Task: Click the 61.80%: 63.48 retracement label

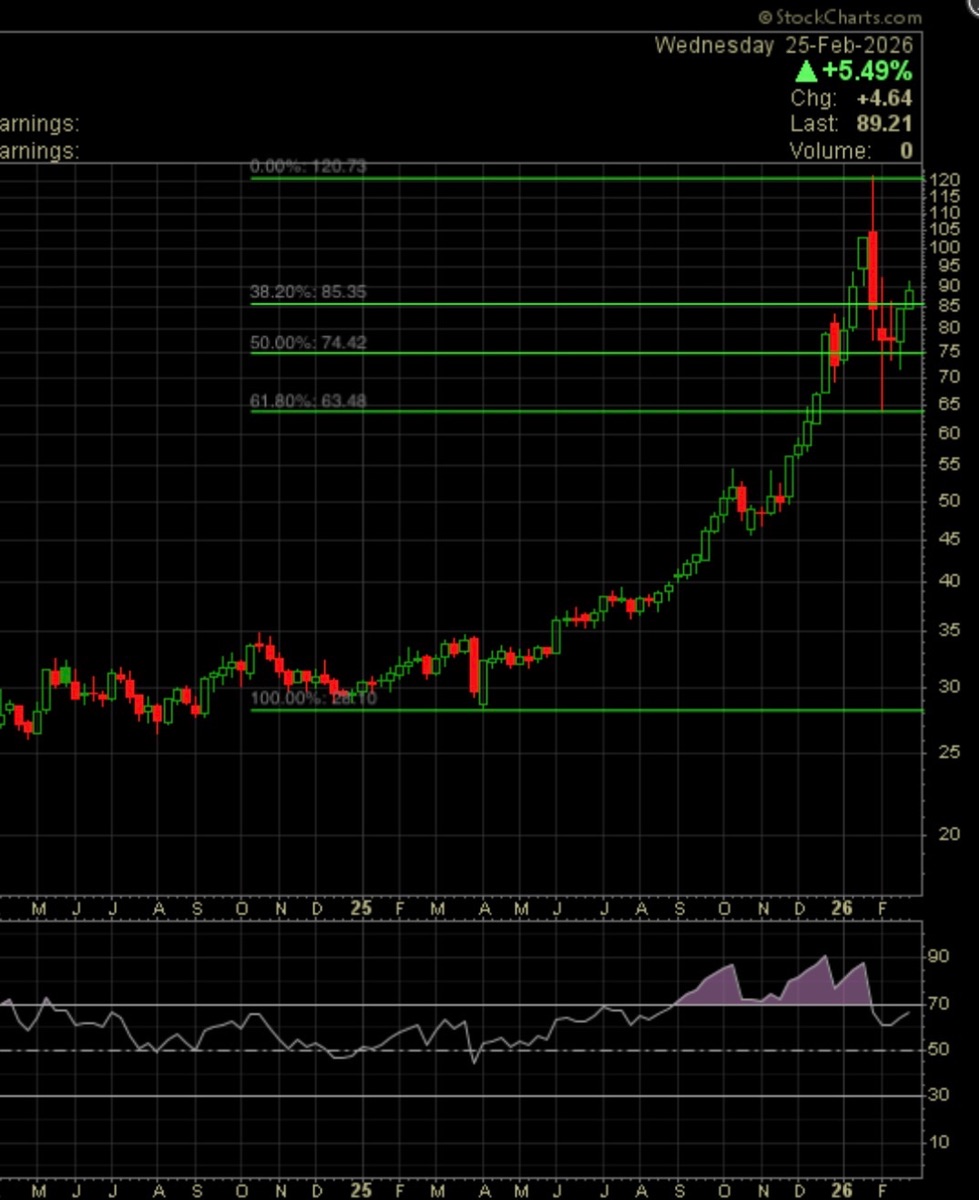Action: click(x=308, y=402)
